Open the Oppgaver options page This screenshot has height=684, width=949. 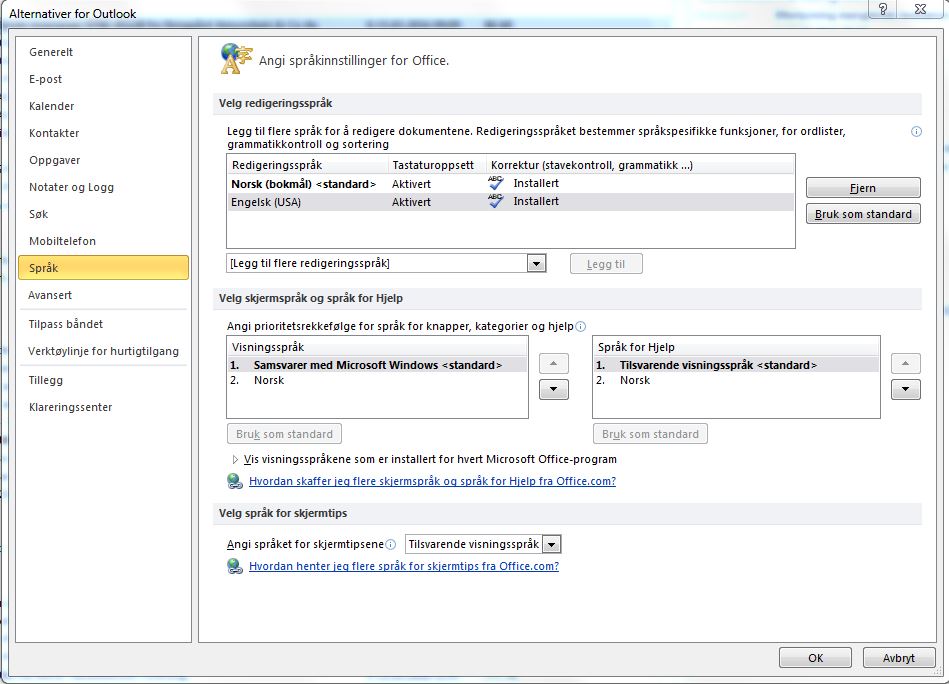(x=103, y=160)
